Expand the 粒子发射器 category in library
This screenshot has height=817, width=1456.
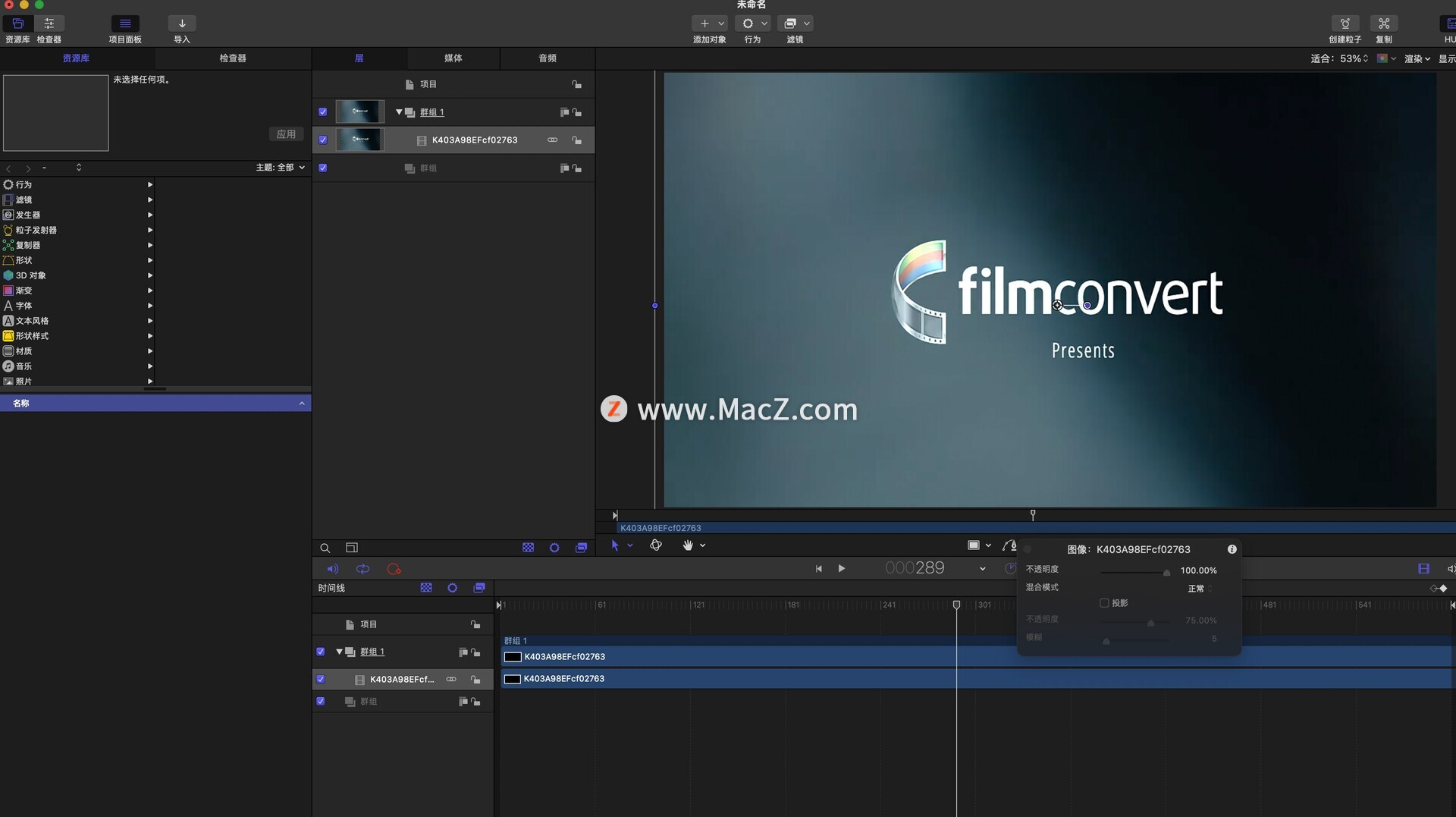click(x=150, y=231)
